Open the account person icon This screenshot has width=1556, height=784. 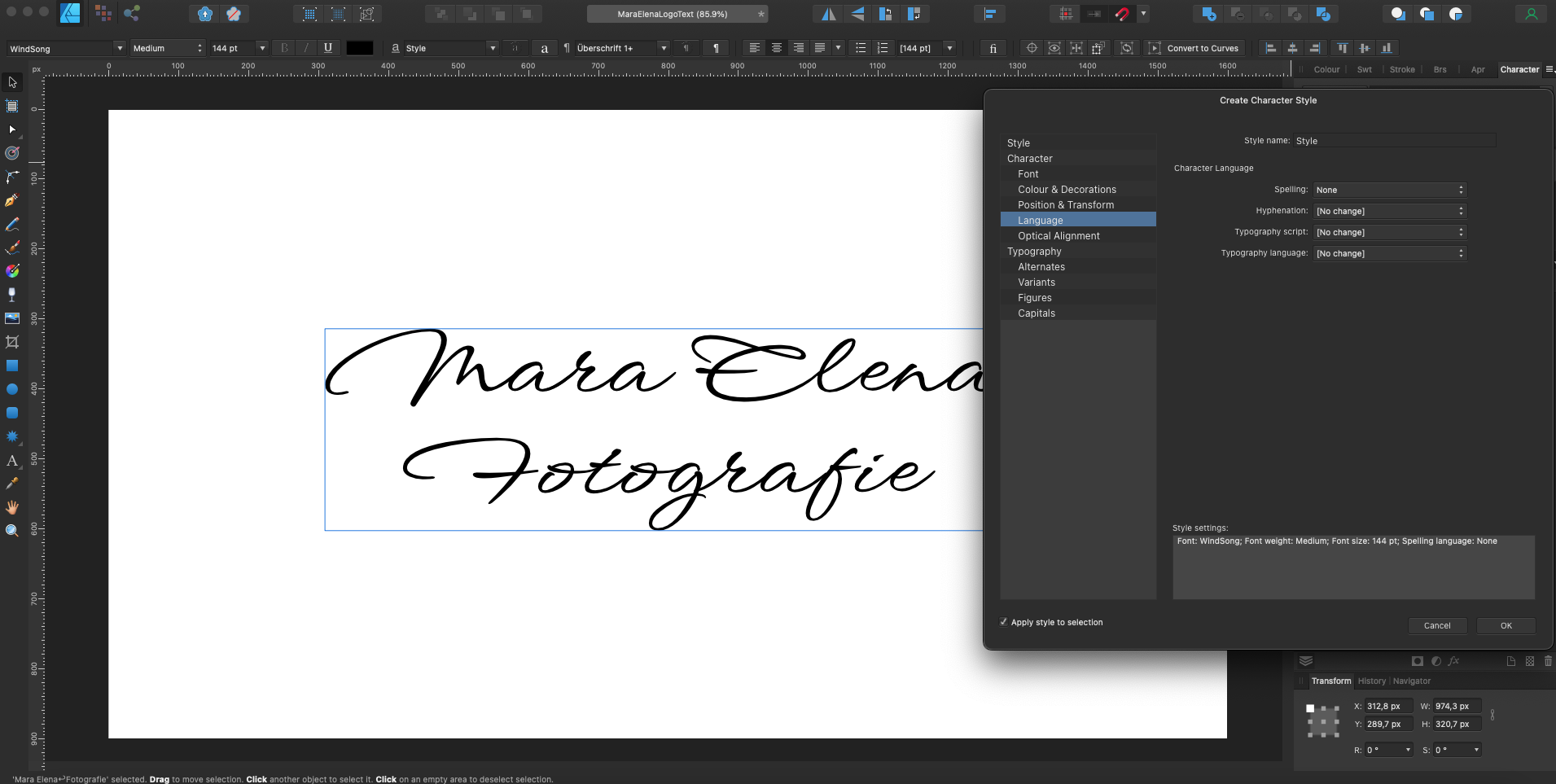tap(1531, 14)
